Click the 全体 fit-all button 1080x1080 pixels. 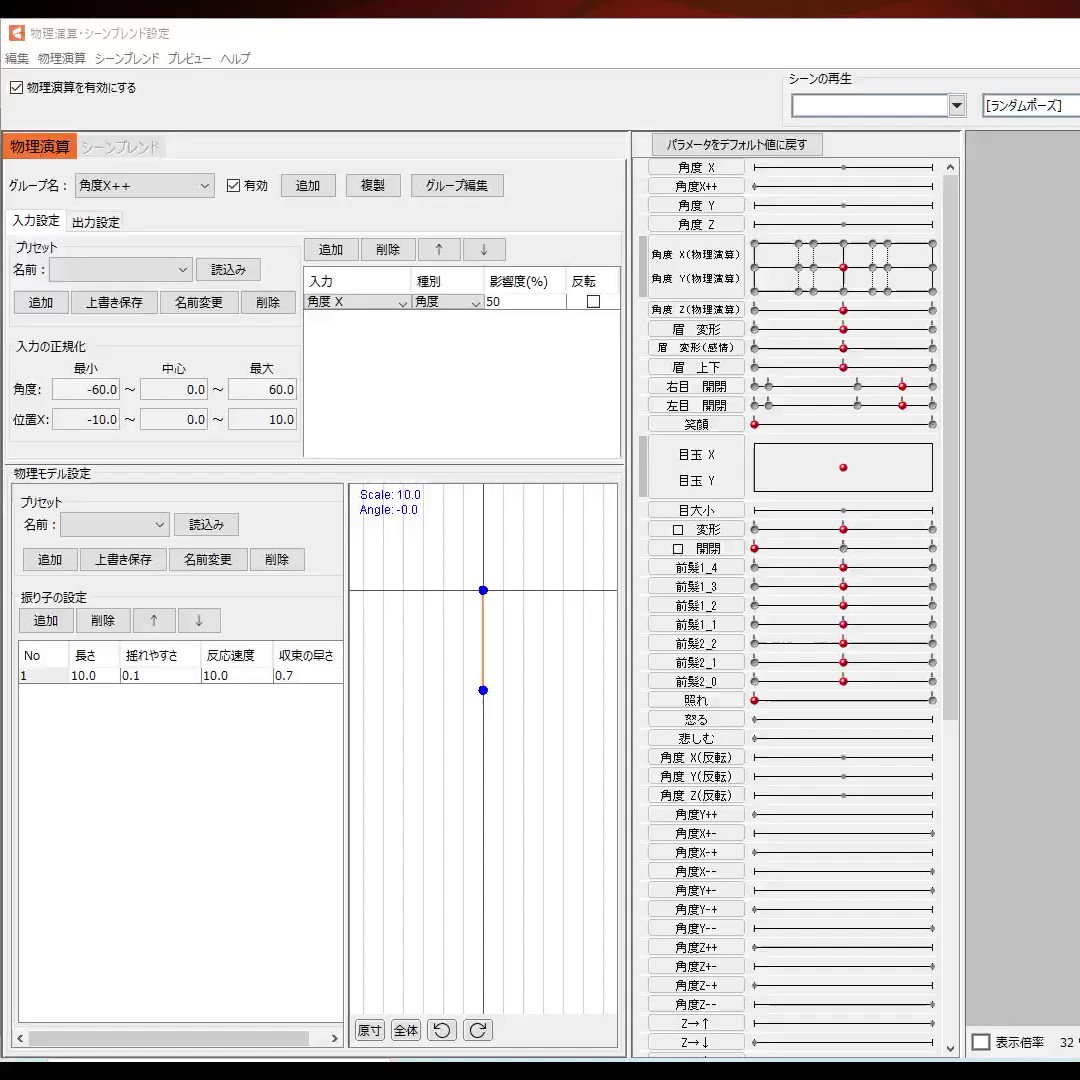[x=406, y=1030]
